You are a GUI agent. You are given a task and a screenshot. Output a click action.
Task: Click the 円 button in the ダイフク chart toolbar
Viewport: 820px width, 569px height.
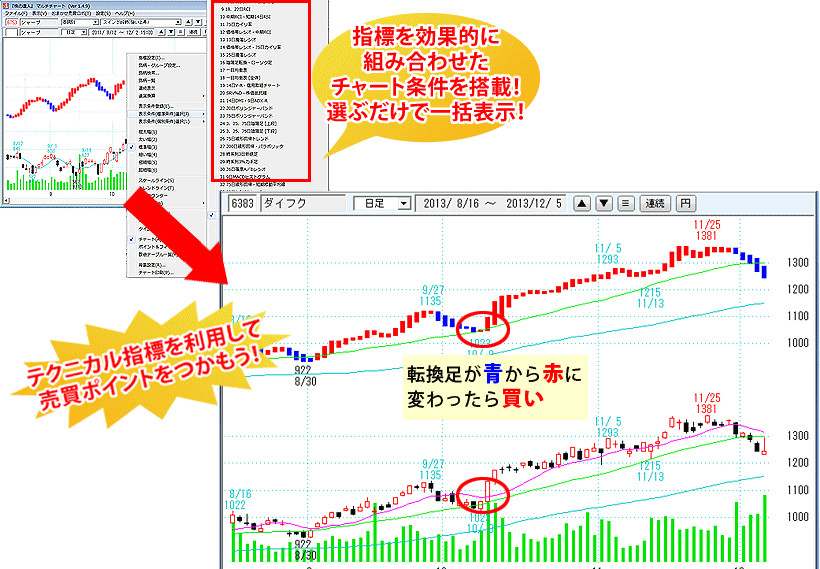(686, 203)
